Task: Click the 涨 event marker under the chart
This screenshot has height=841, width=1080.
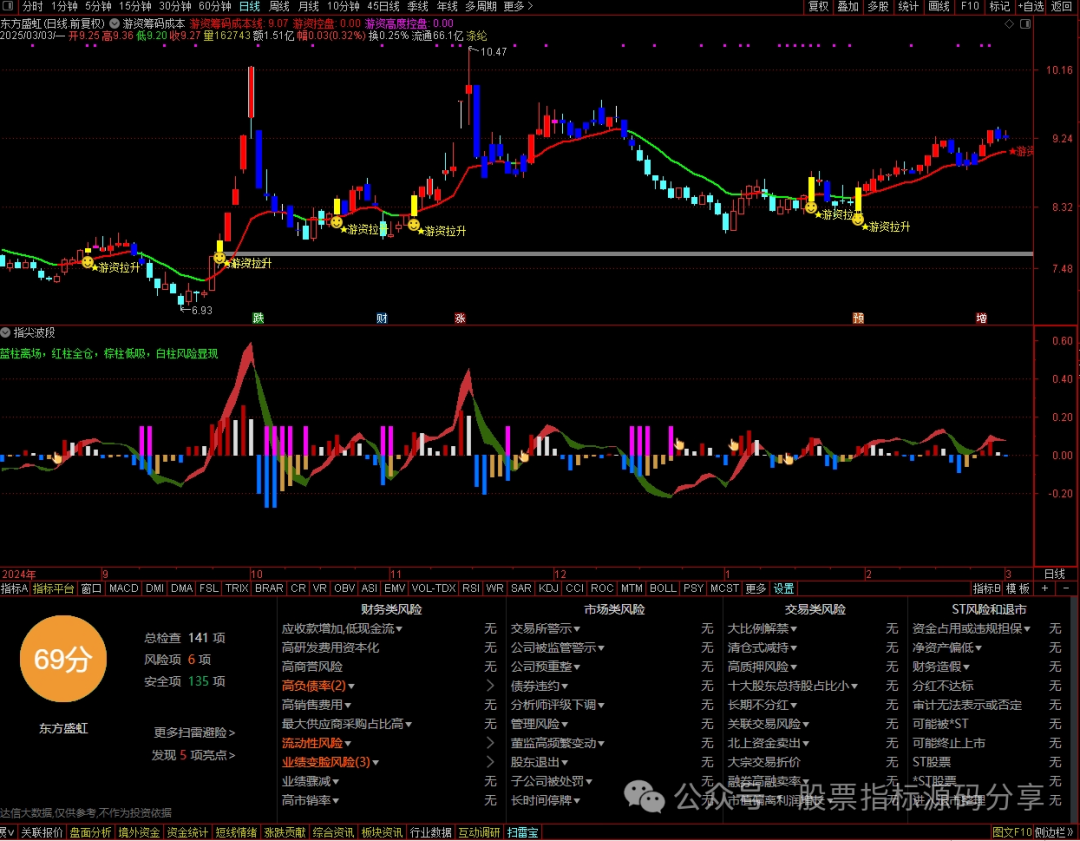Action: point(459,318)
